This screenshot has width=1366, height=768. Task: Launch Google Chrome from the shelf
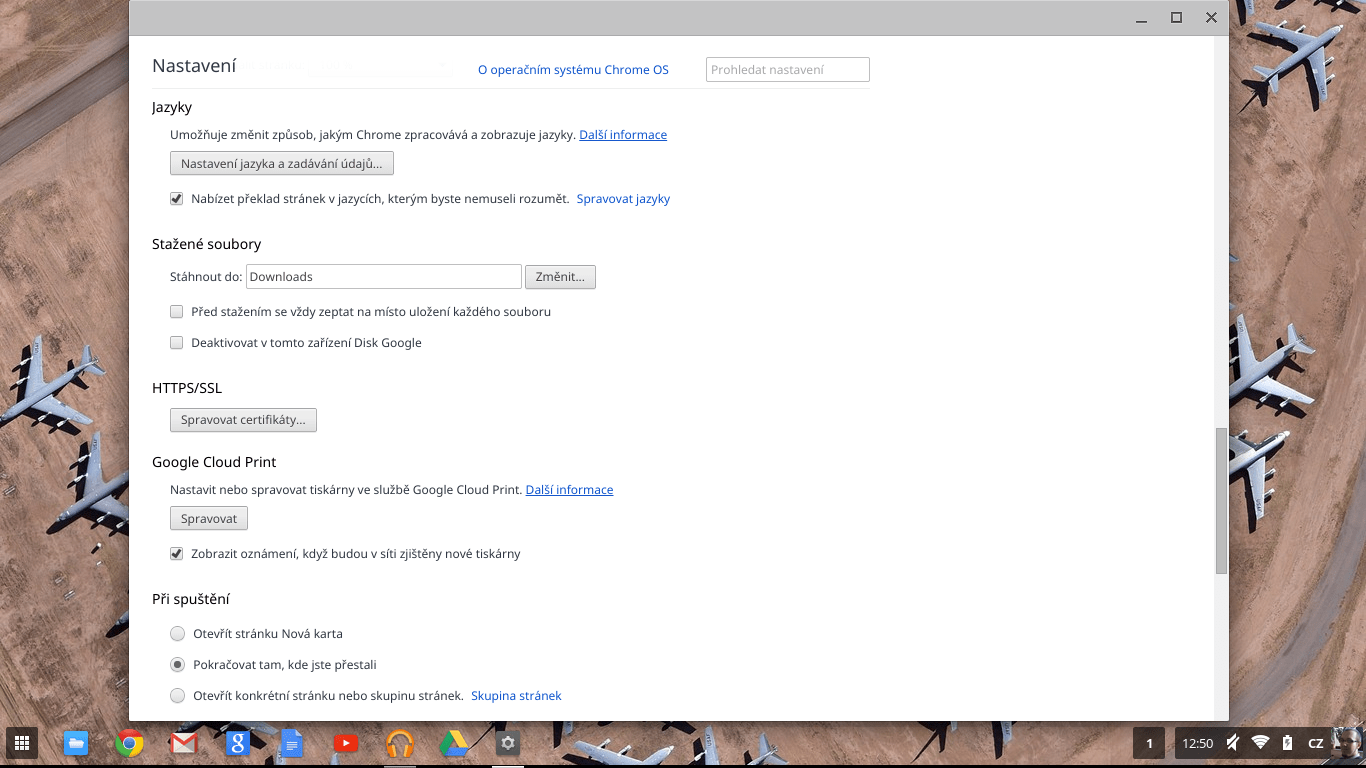coord(129,743)
